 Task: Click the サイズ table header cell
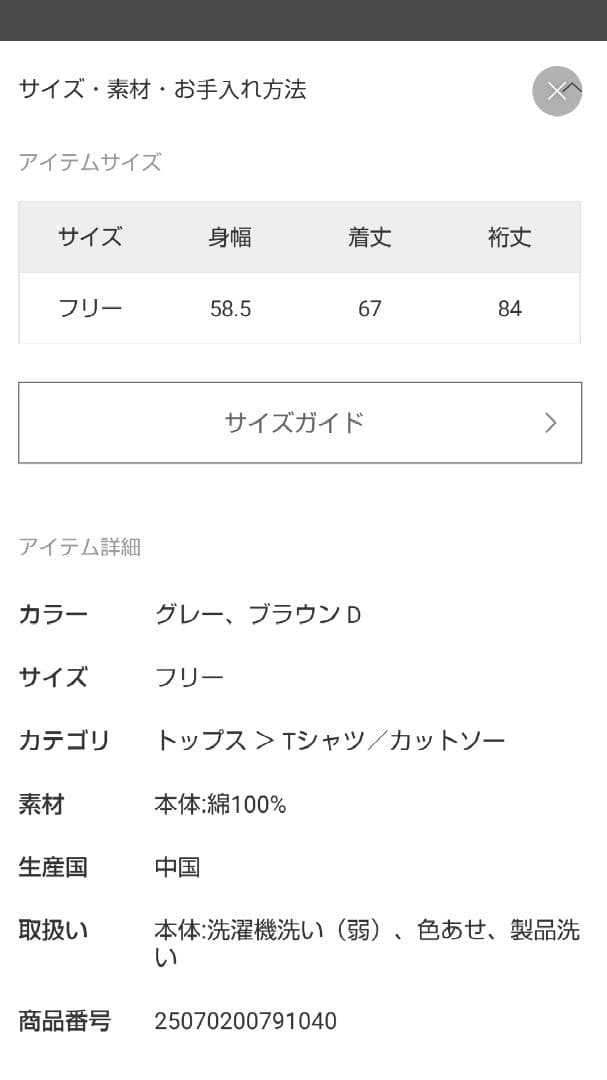90,238
